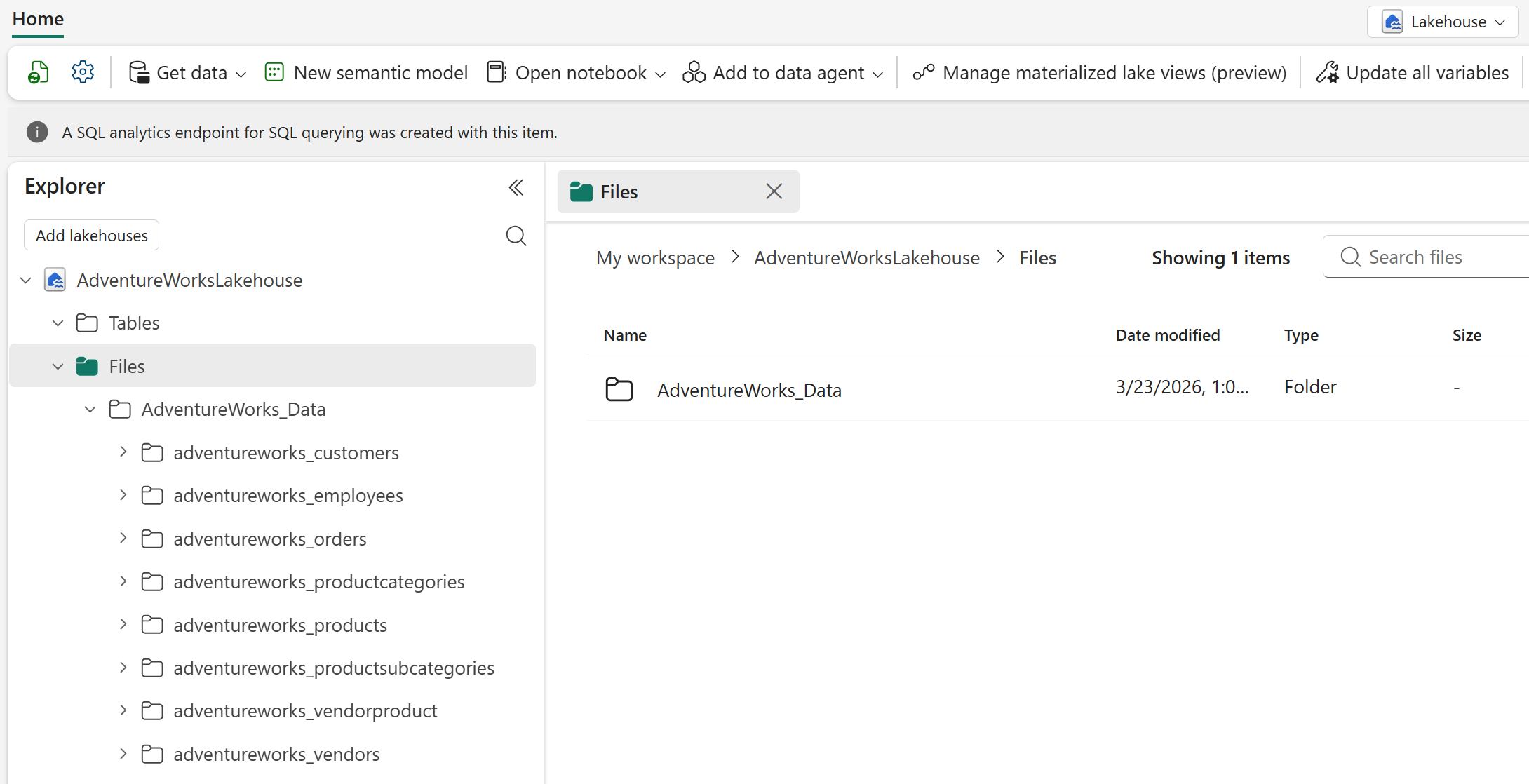
Task: Sort by the Date modified column header
Action: pos(1168,335)
